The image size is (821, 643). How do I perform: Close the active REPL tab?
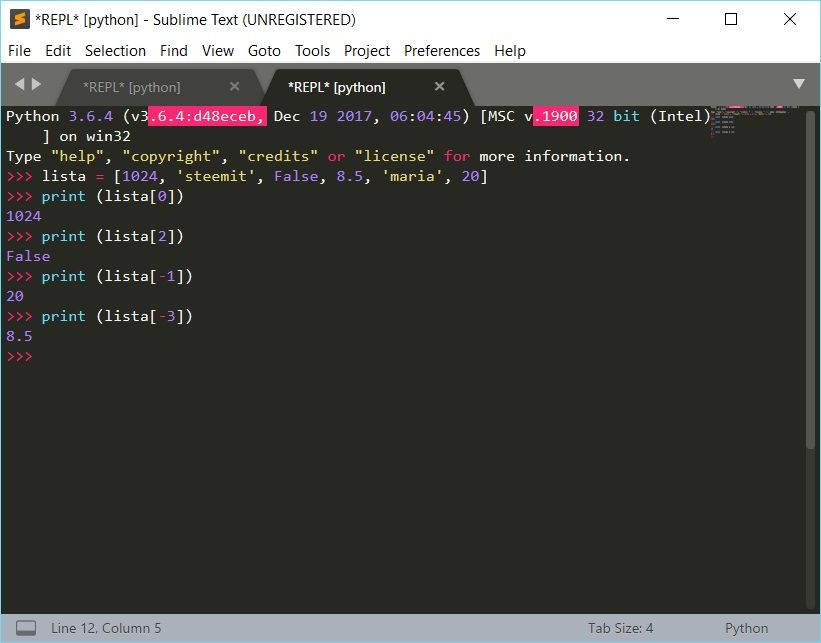click(x=439, y=86)
